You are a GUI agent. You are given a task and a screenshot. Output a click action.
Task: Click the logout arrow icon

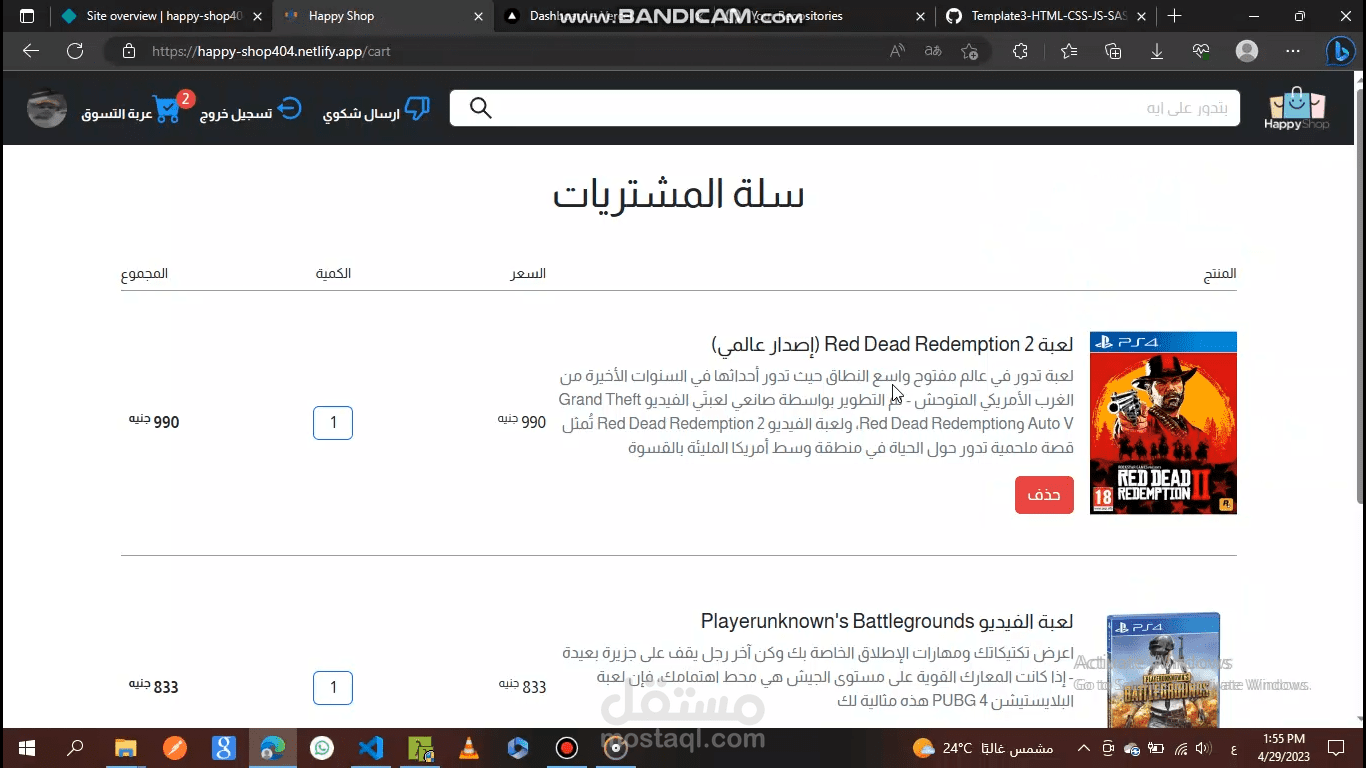289,108
